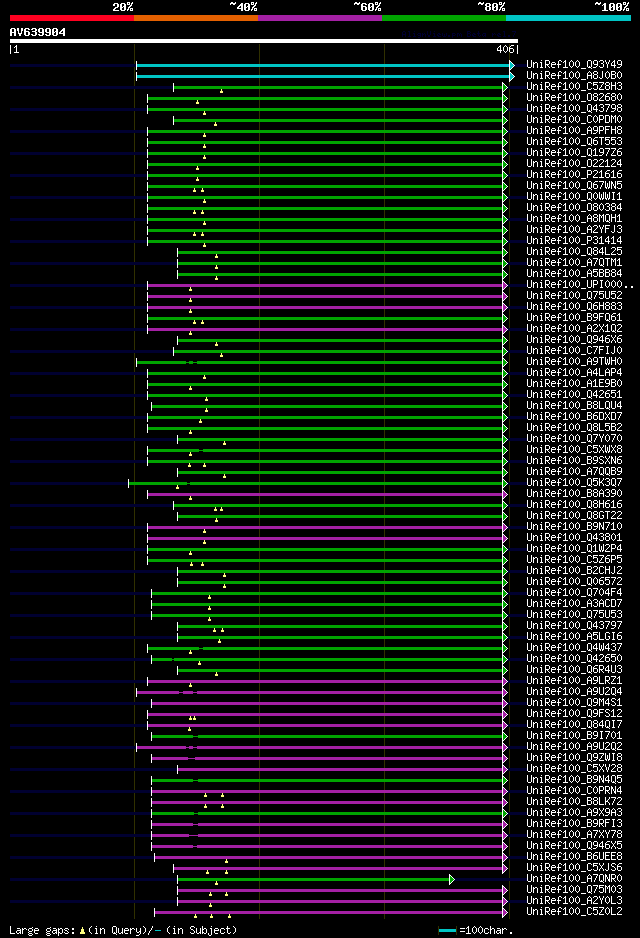640x938 pixels.
Task: Click label UniRef100_A5LGI6
Action: coord(574,636)
